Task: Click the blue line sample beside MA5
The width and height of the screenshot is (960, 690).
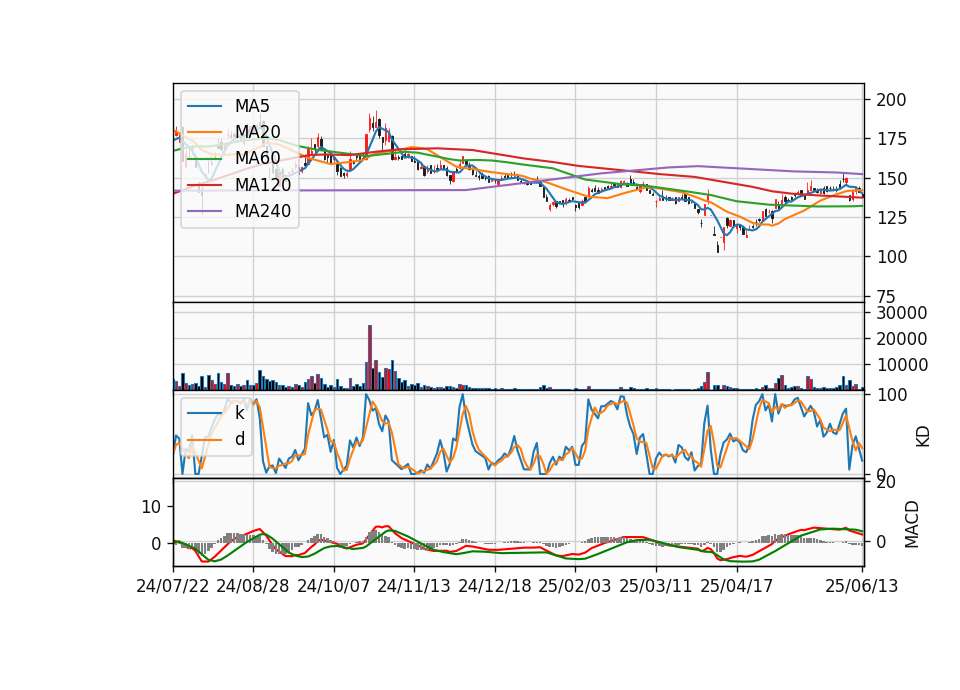Action: (204, 106)
